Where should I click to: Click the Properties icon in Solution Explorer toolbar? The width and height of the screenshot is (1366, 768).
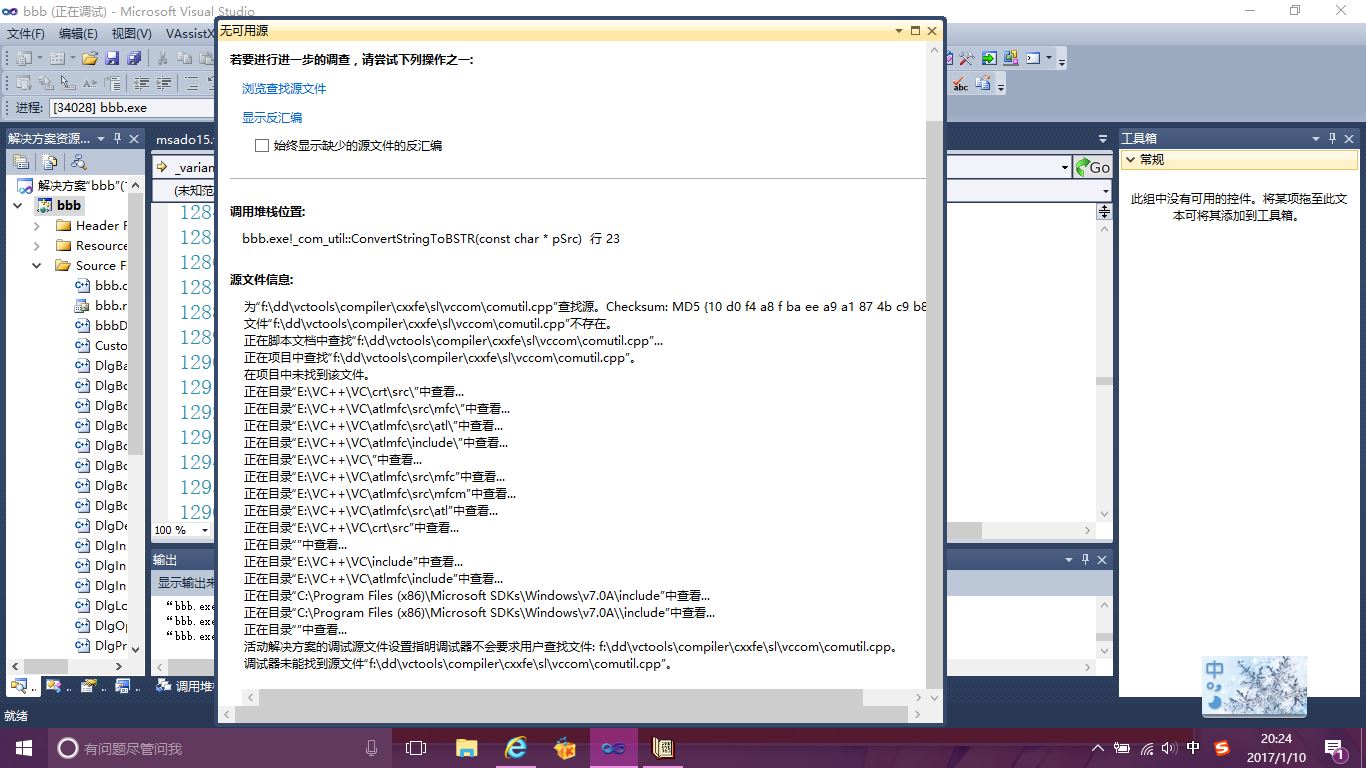[x=21, y=162]
